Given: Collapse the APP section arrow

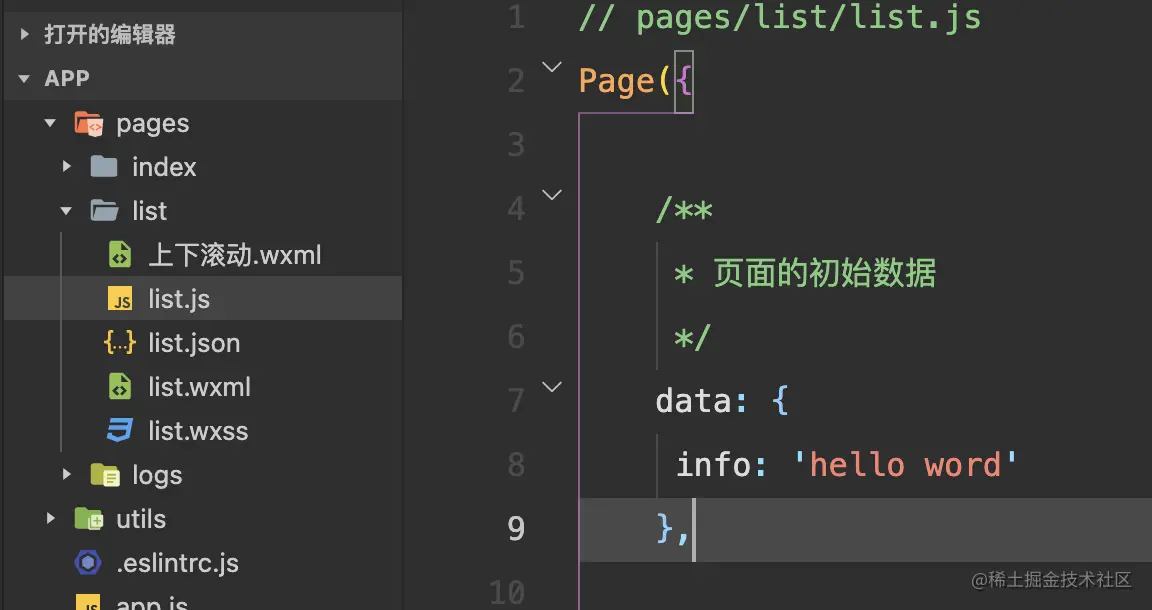Looking at the screenshot, I should coord(24,78).
